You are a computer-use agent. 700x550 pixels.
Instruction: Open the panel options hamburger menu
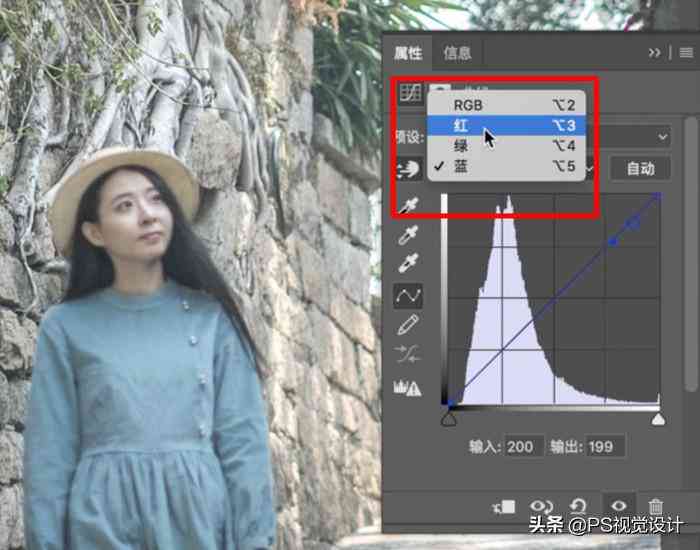point(686,53)
